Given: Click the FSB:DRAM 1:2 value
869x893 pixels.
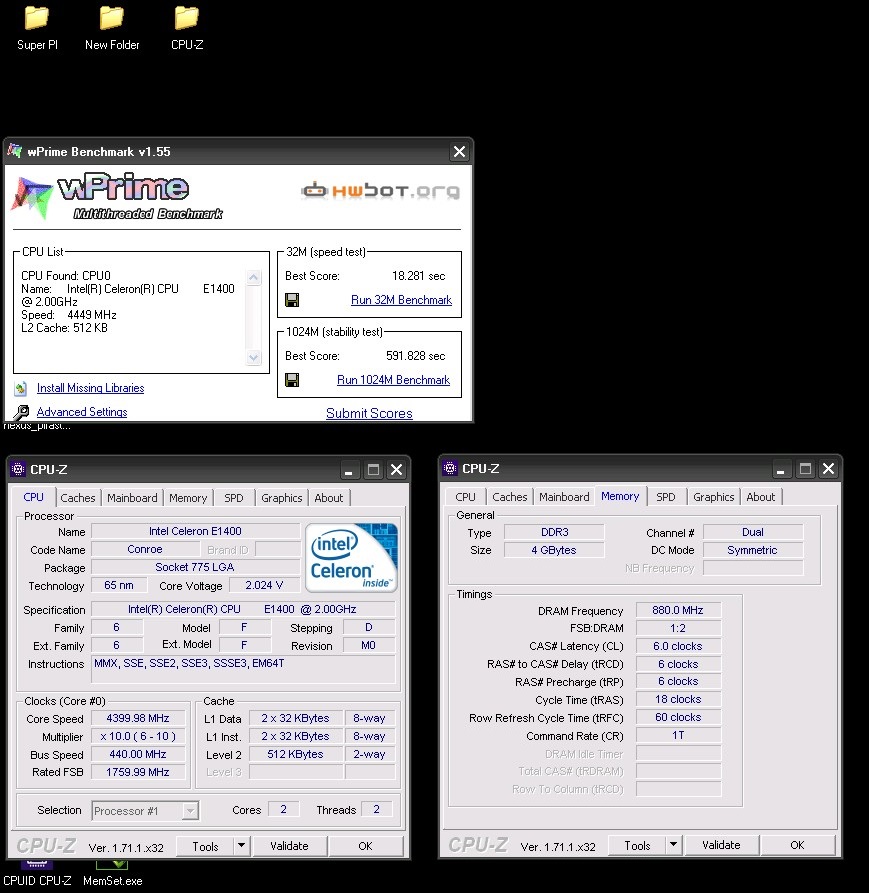Looking at the screenshot, I should [678, 628].
